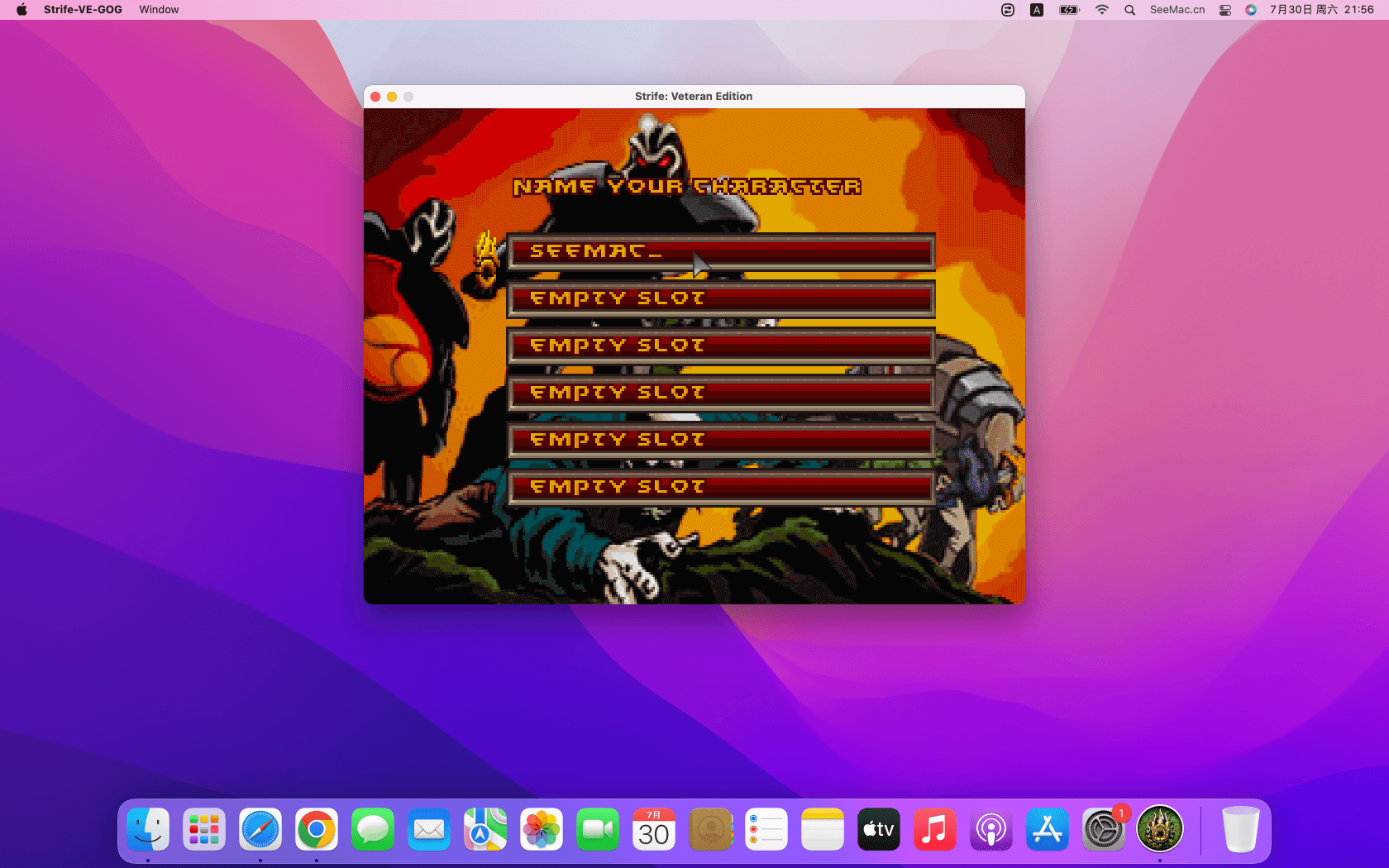Open the Strife-VE-GOG application menu

[83, 10]
